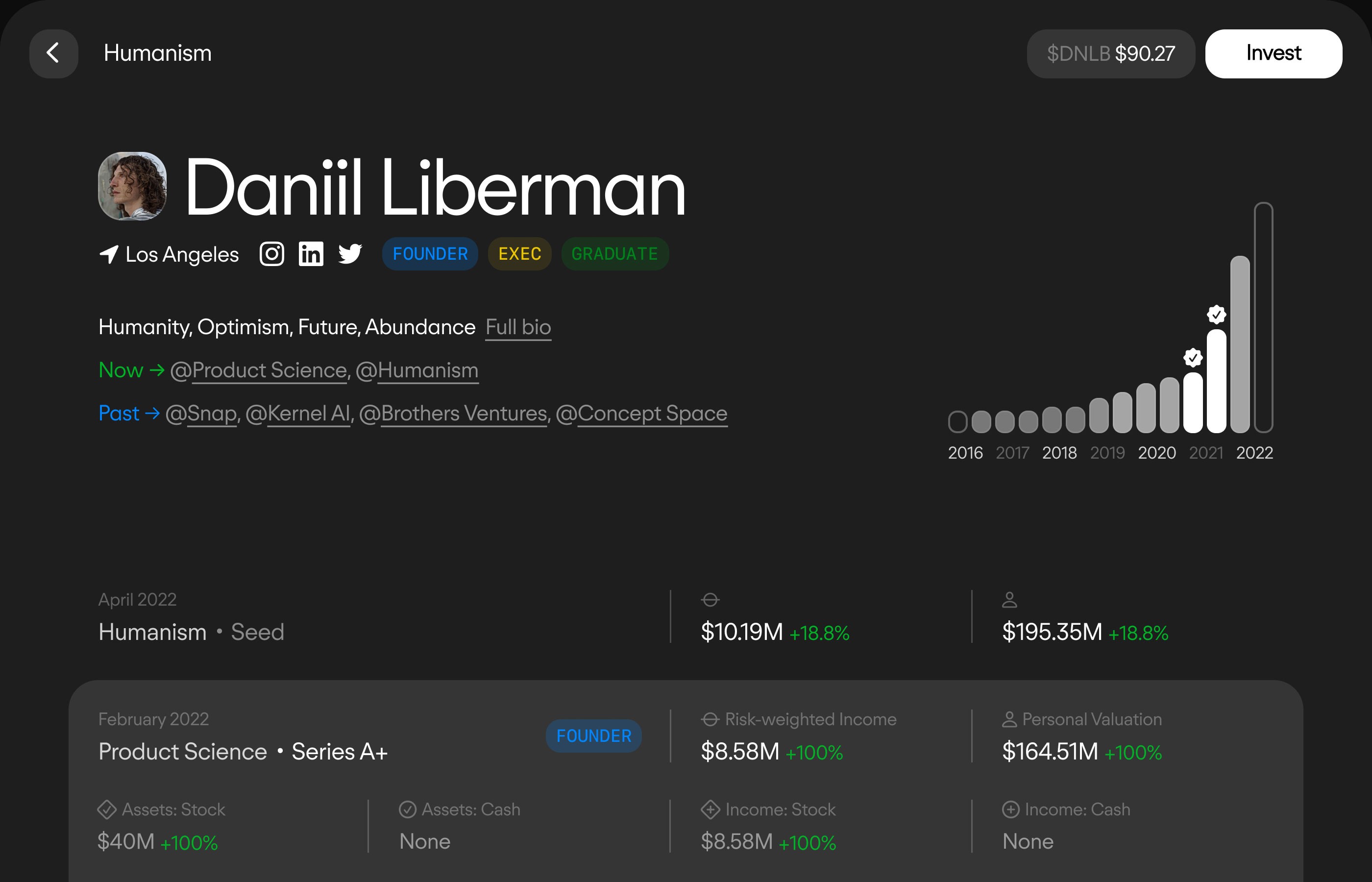This screenshot has height=882, width=1372.
Task: Click the Income: Cash plus-circle icon
Action: 1011,810
